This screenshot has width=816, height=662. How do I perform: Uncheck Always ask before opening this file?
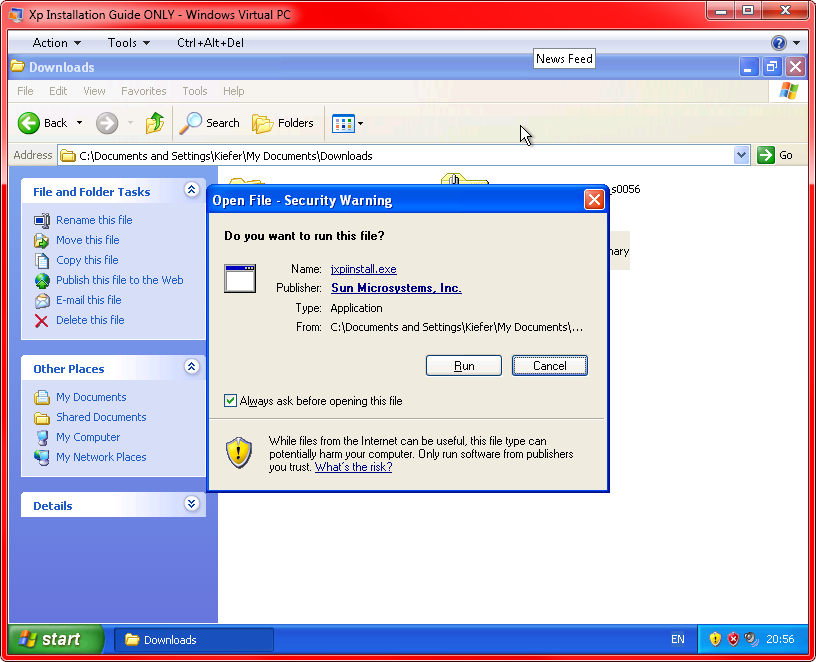coord(230,400)
